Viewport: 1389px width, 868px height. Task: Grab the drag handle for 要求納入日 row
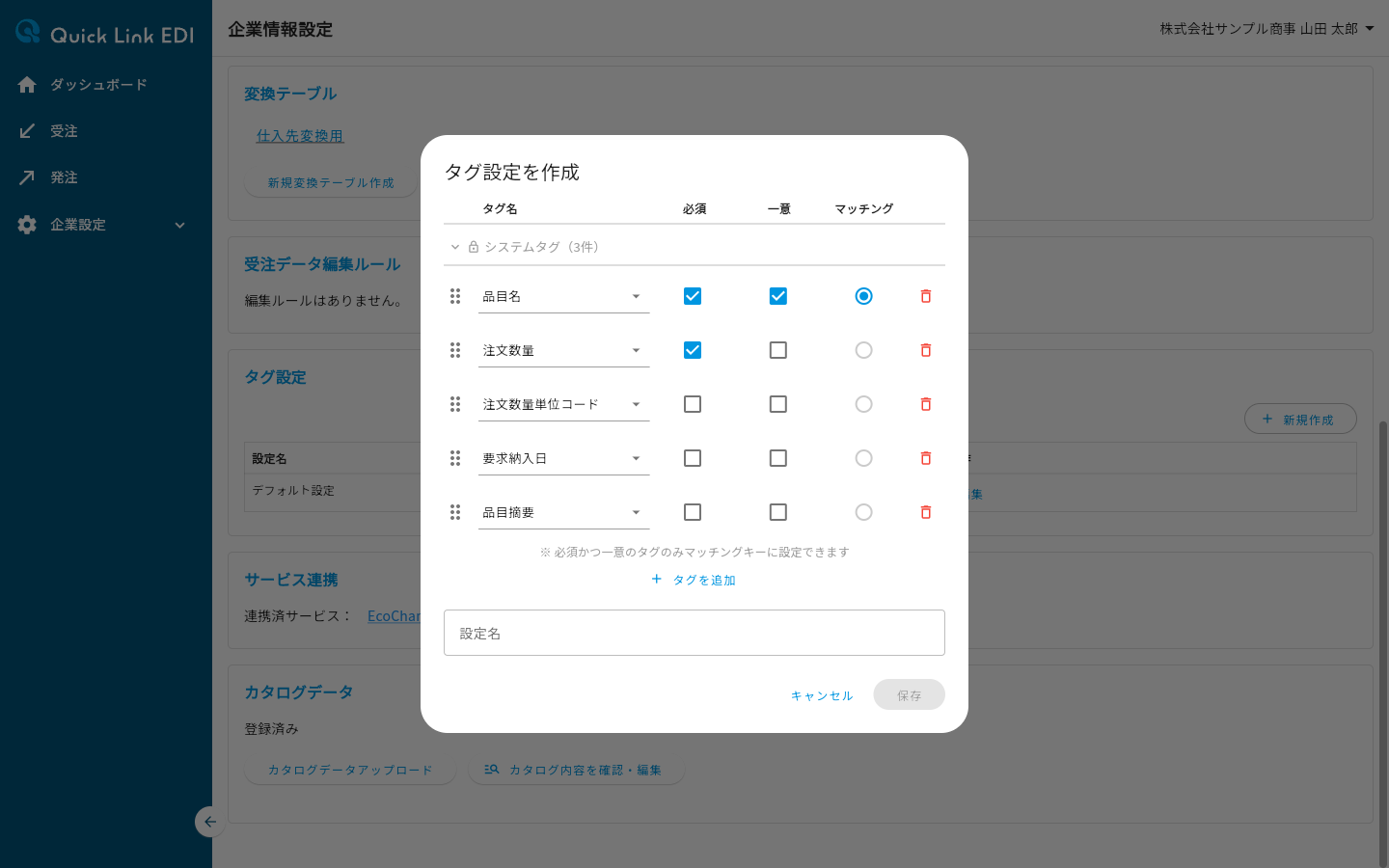pyautogui.click(x=455, y=458)
